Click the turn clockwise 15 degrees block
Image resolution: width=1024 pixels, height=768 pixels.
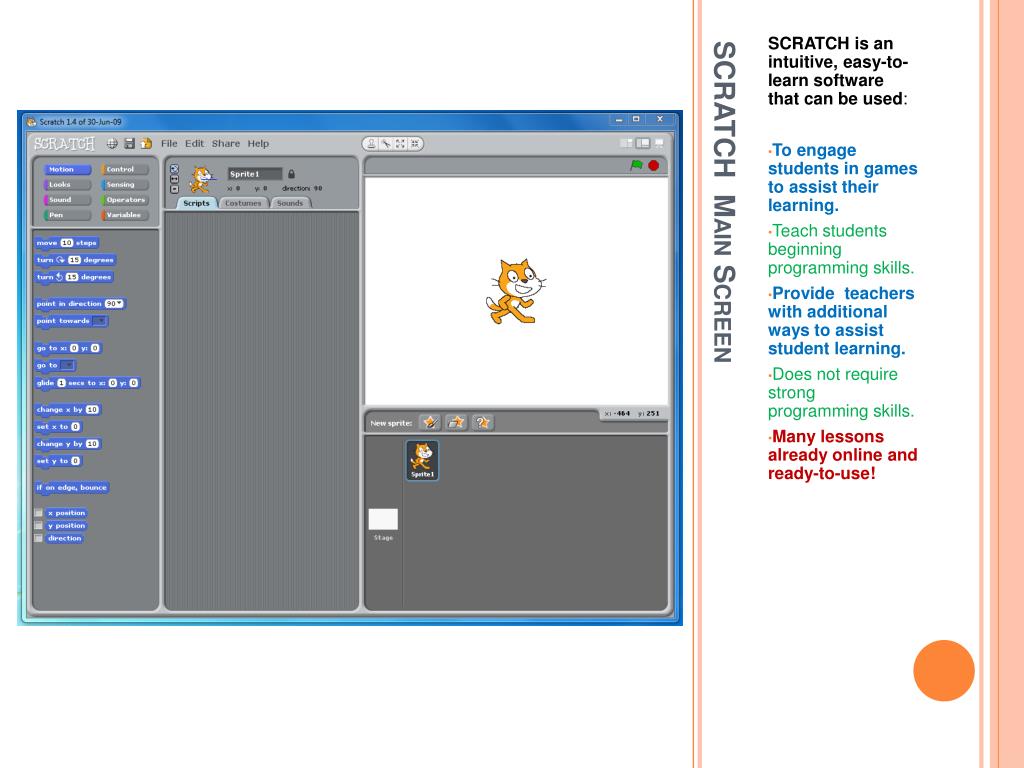click(x=75, y=260)
